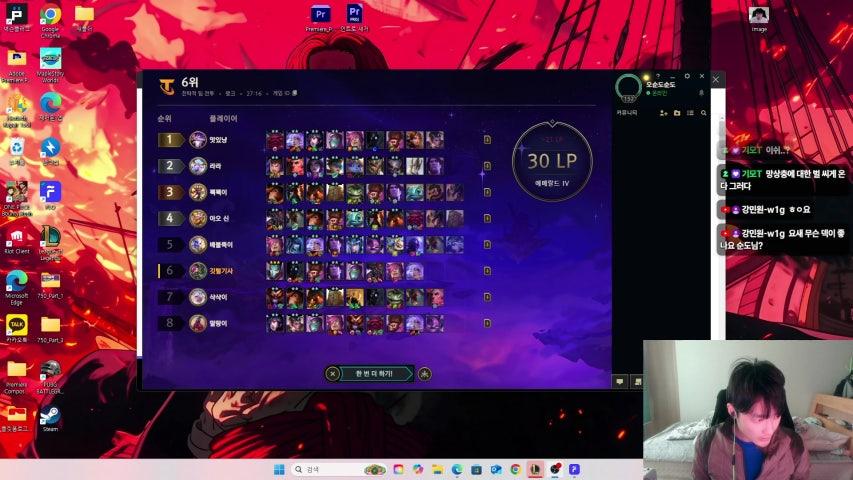Open match detail icon for rank 6 row
This screenshot has height=480, width=853.
pos(487,270)
